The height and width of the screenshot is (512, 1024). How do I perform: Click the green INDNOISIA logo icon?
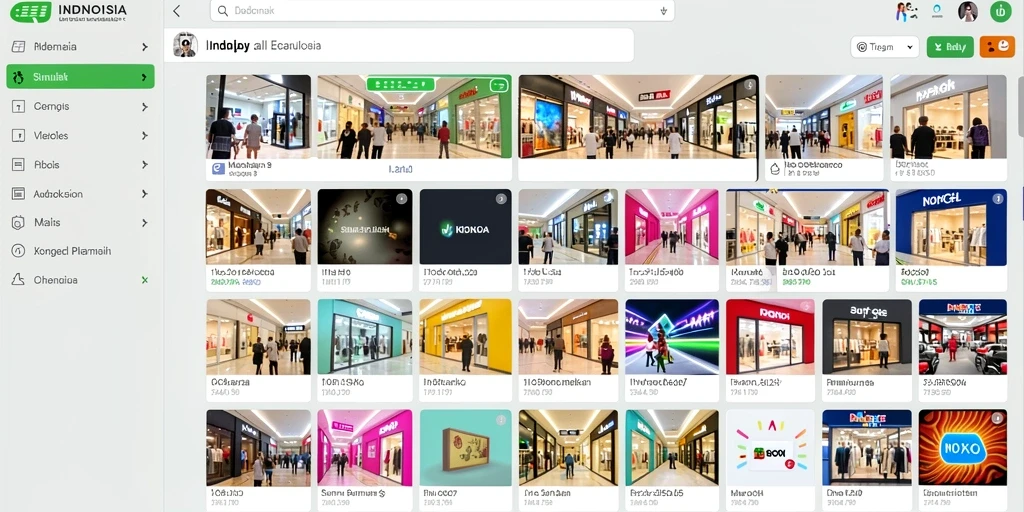[30, 12]
